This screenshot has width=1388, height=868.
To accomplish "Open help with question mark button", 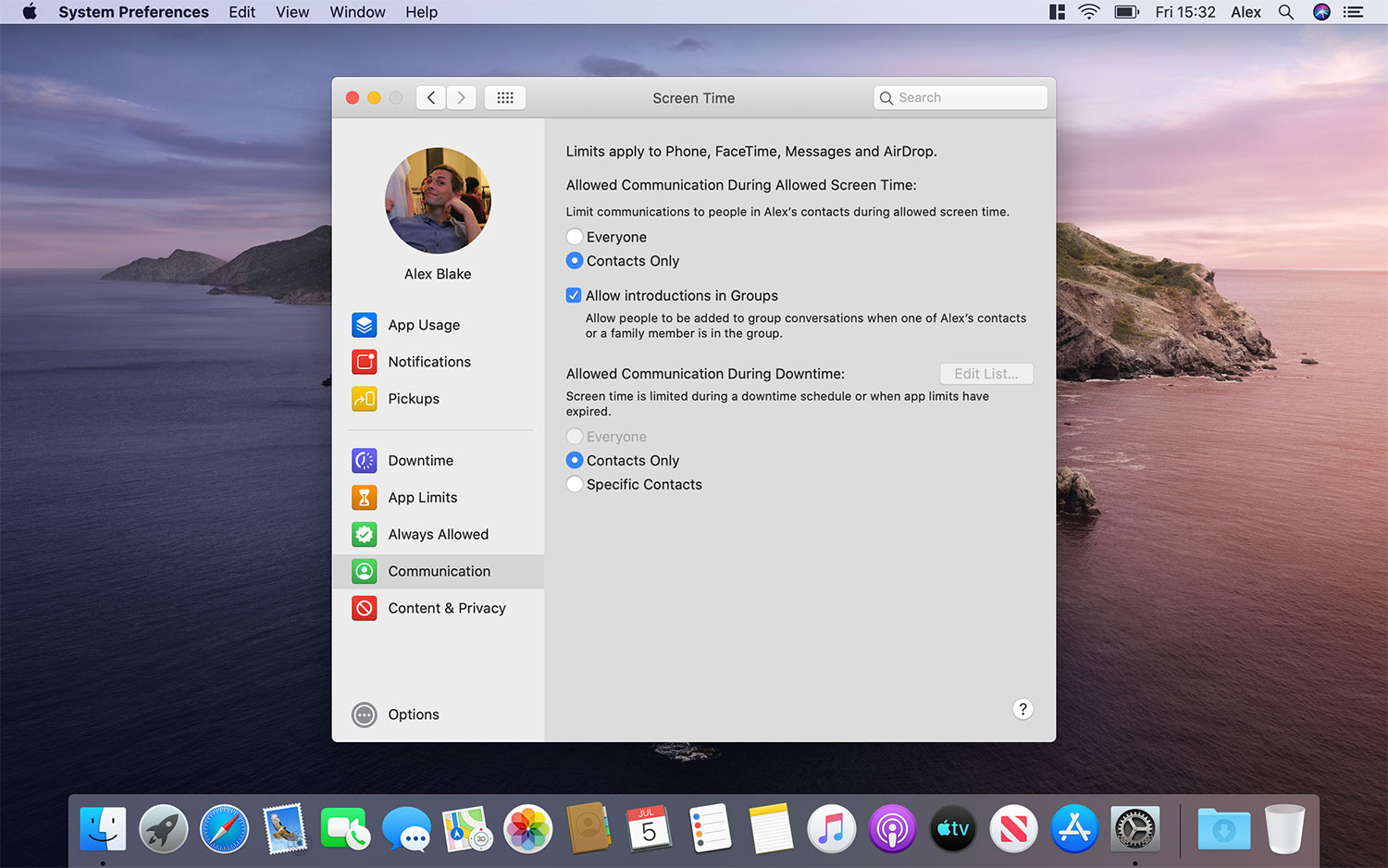I will 1022,710.
